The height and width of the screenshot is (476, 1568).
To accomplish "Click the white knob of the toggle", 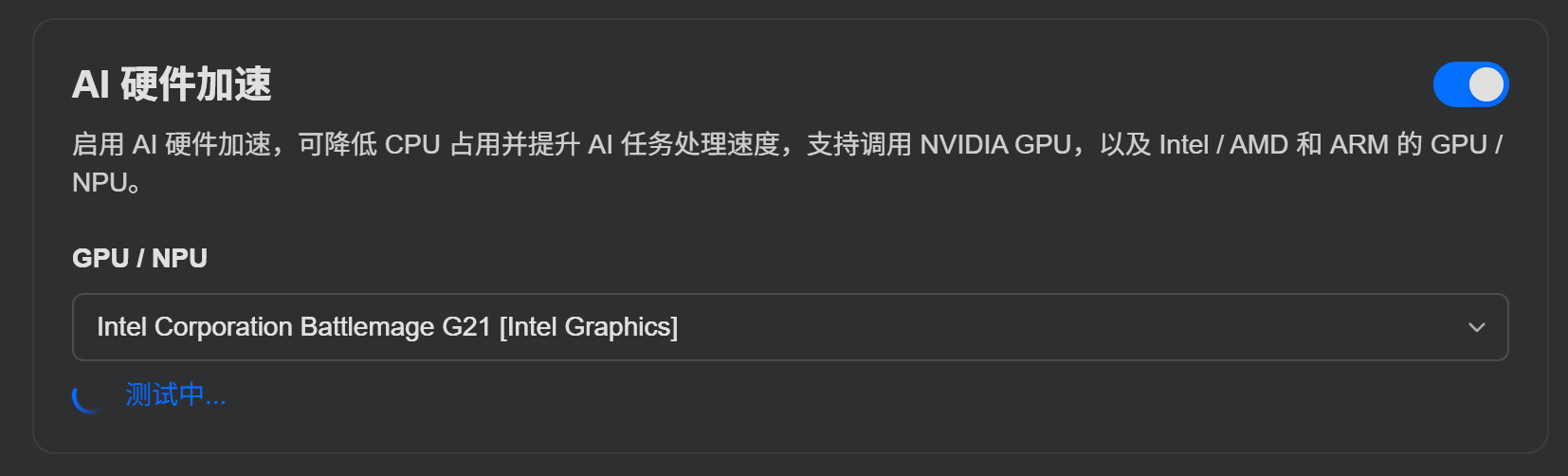I will 1486,84.
